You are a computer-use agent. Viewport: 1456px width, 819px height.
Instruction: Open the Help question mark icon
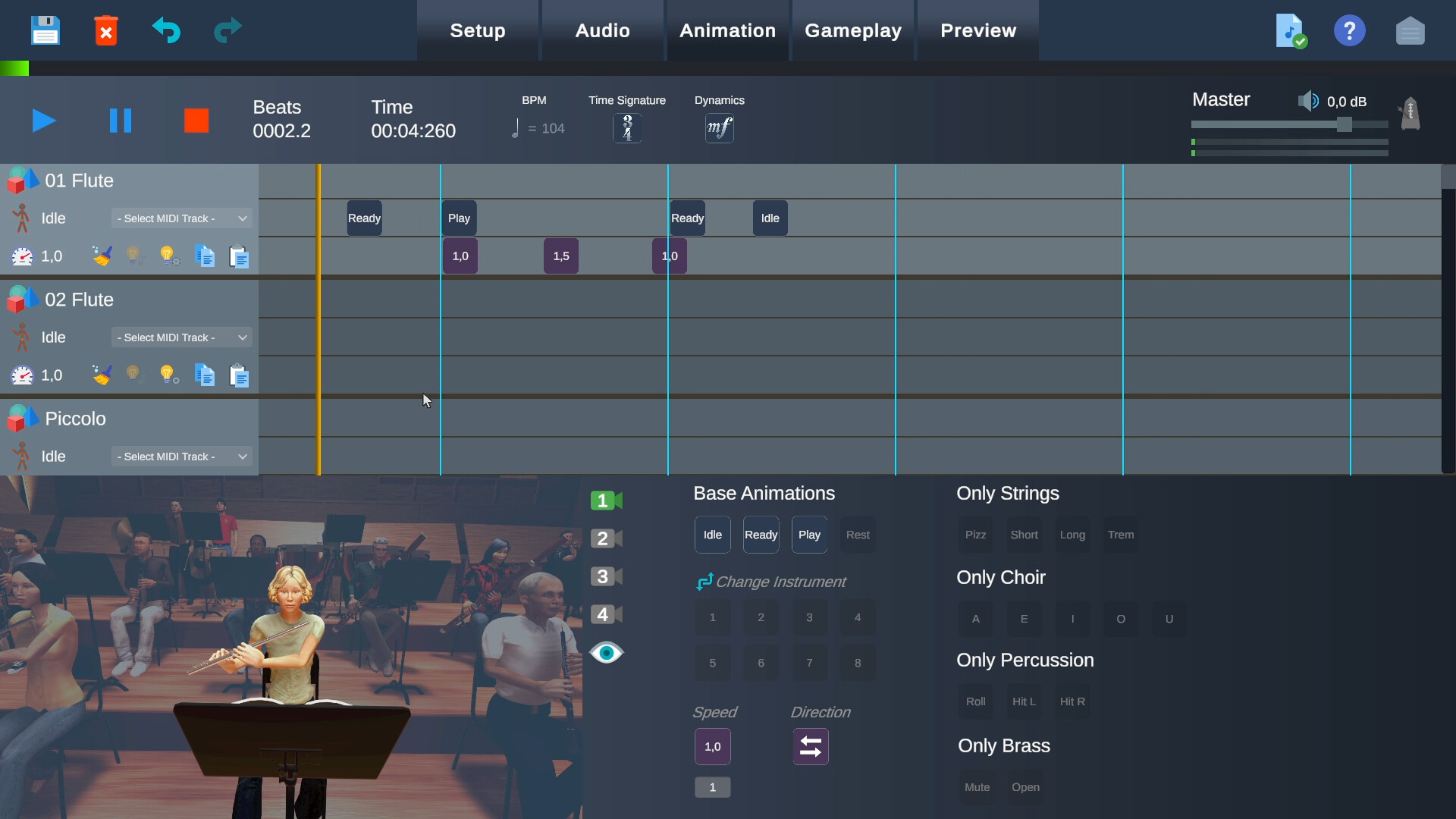click(1350, 30)
